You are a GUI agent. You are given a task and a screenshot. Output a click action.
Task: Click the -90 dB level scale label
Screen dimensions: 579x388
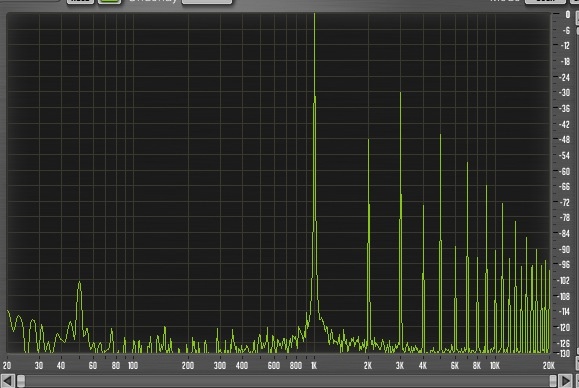[x=565, y=250]
